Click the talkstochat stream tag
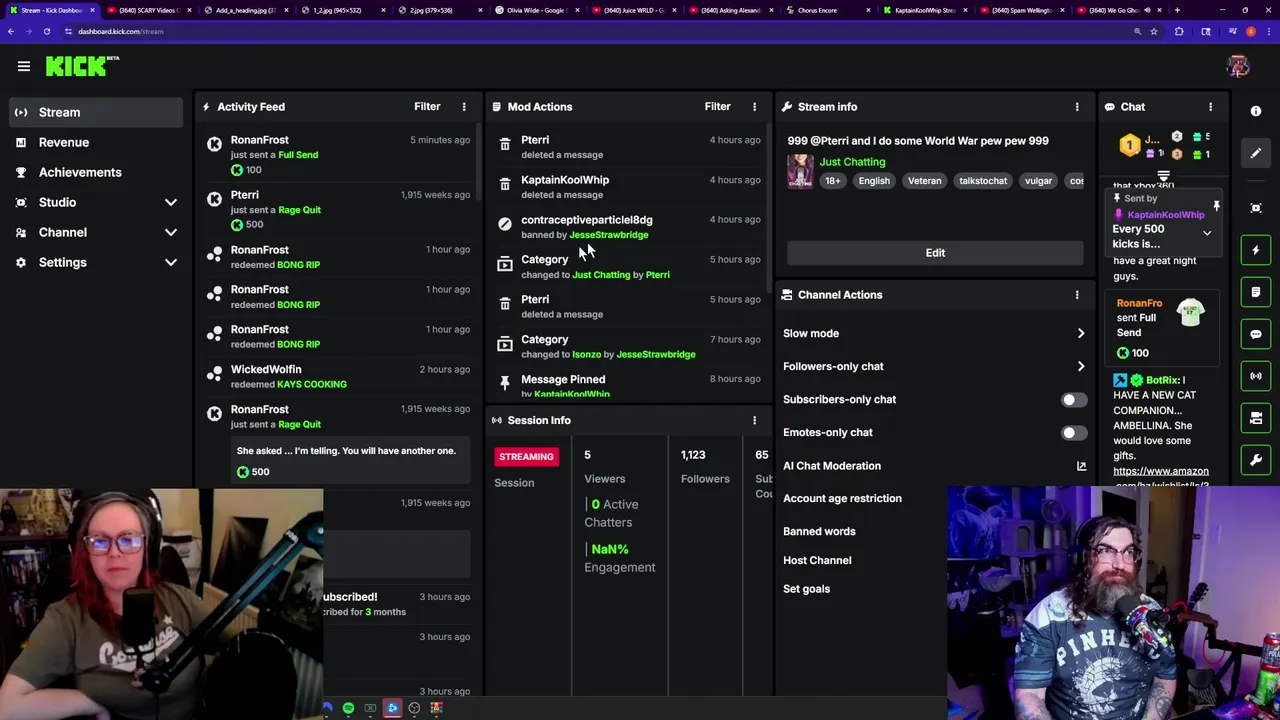This screenshot has width=1280, height=720. coord(983,181)
